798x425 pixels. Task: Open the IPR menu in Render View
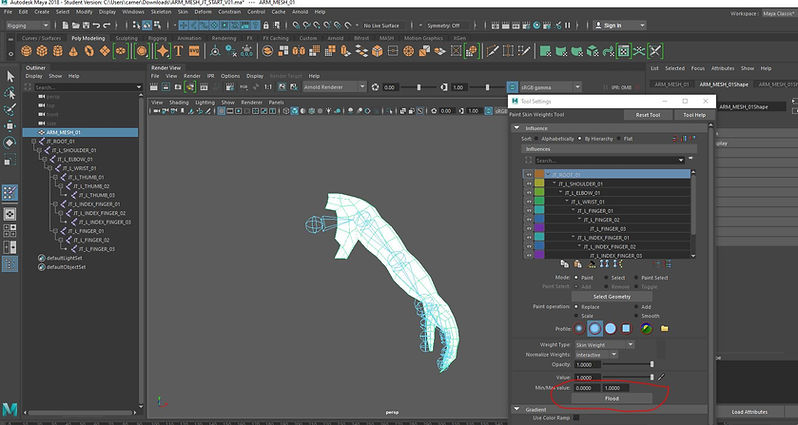pos(210,76)
